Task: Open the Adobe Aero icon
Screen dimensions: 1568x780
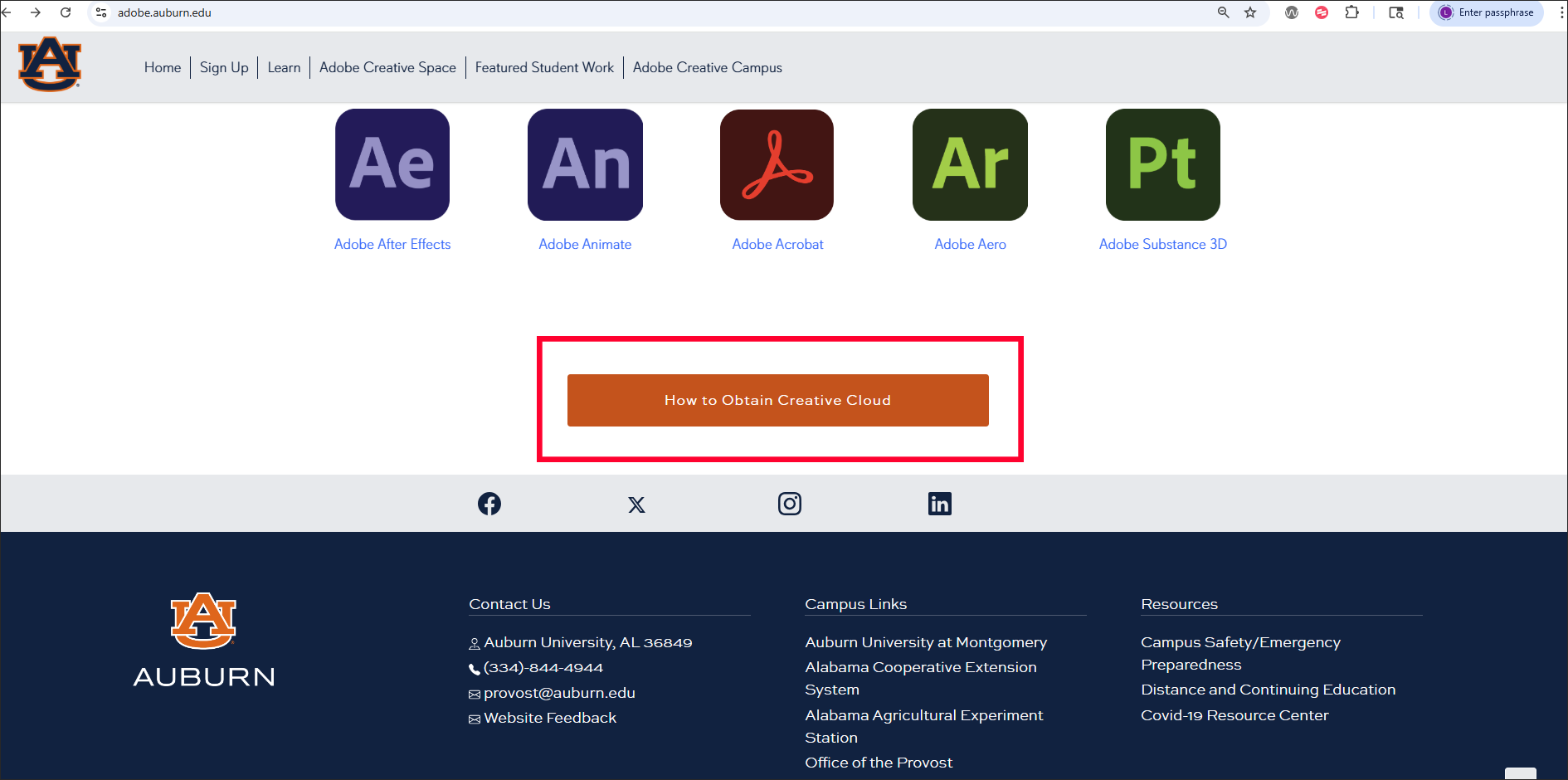Action: (x=969, y=164)
